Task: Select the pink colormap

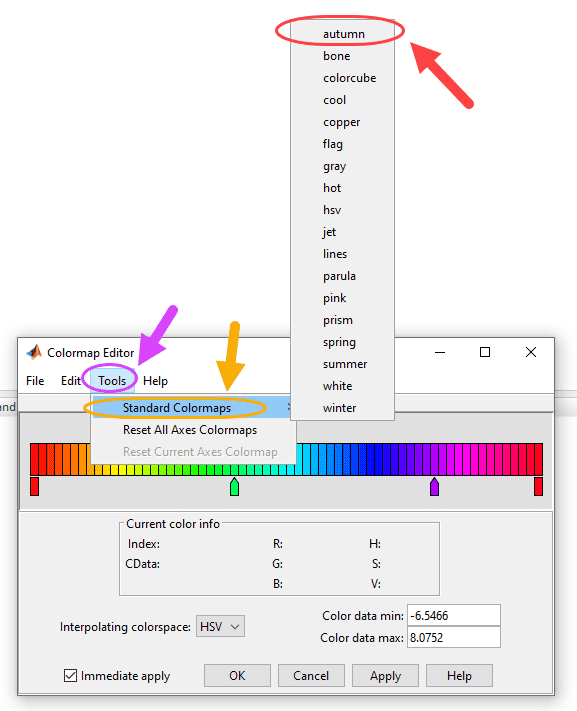Action: [342, 298]
